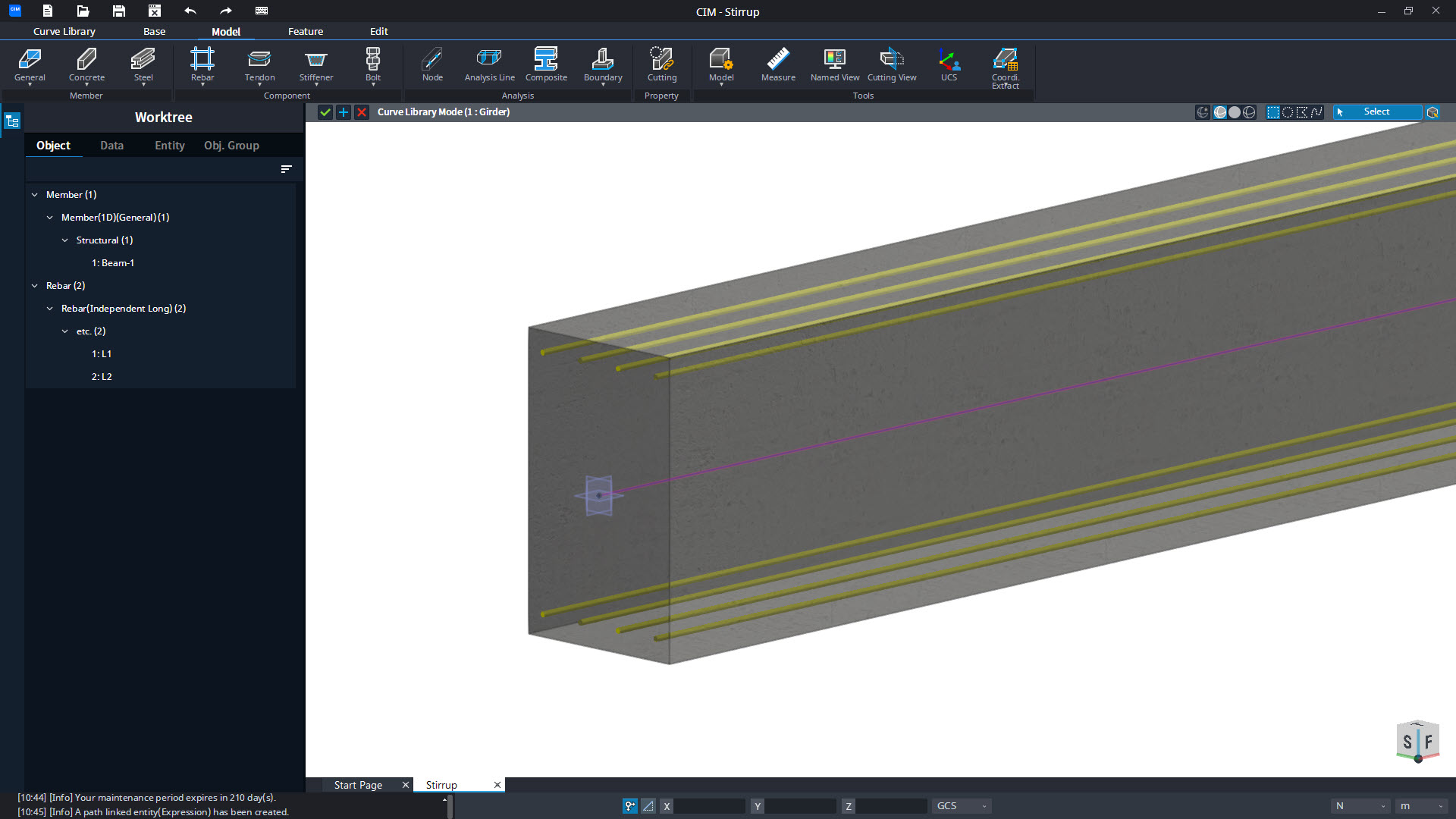Redo the last action
The height and width of the screenshot is (819, 1456).
coord(226,11)
